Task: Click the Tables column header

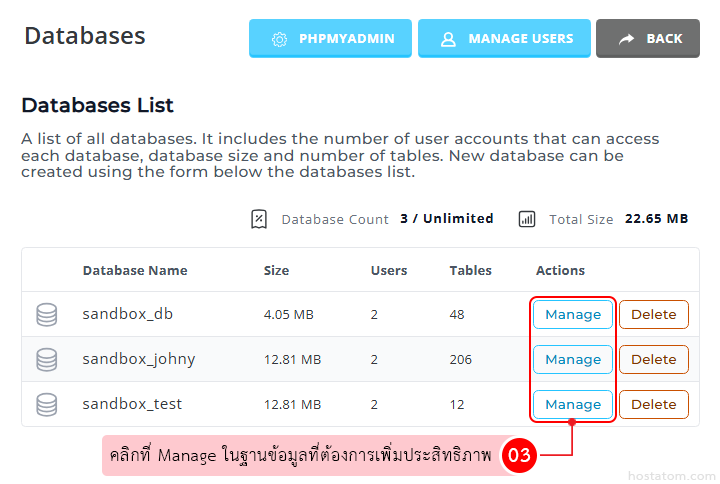Action: (x=470, y=270)
